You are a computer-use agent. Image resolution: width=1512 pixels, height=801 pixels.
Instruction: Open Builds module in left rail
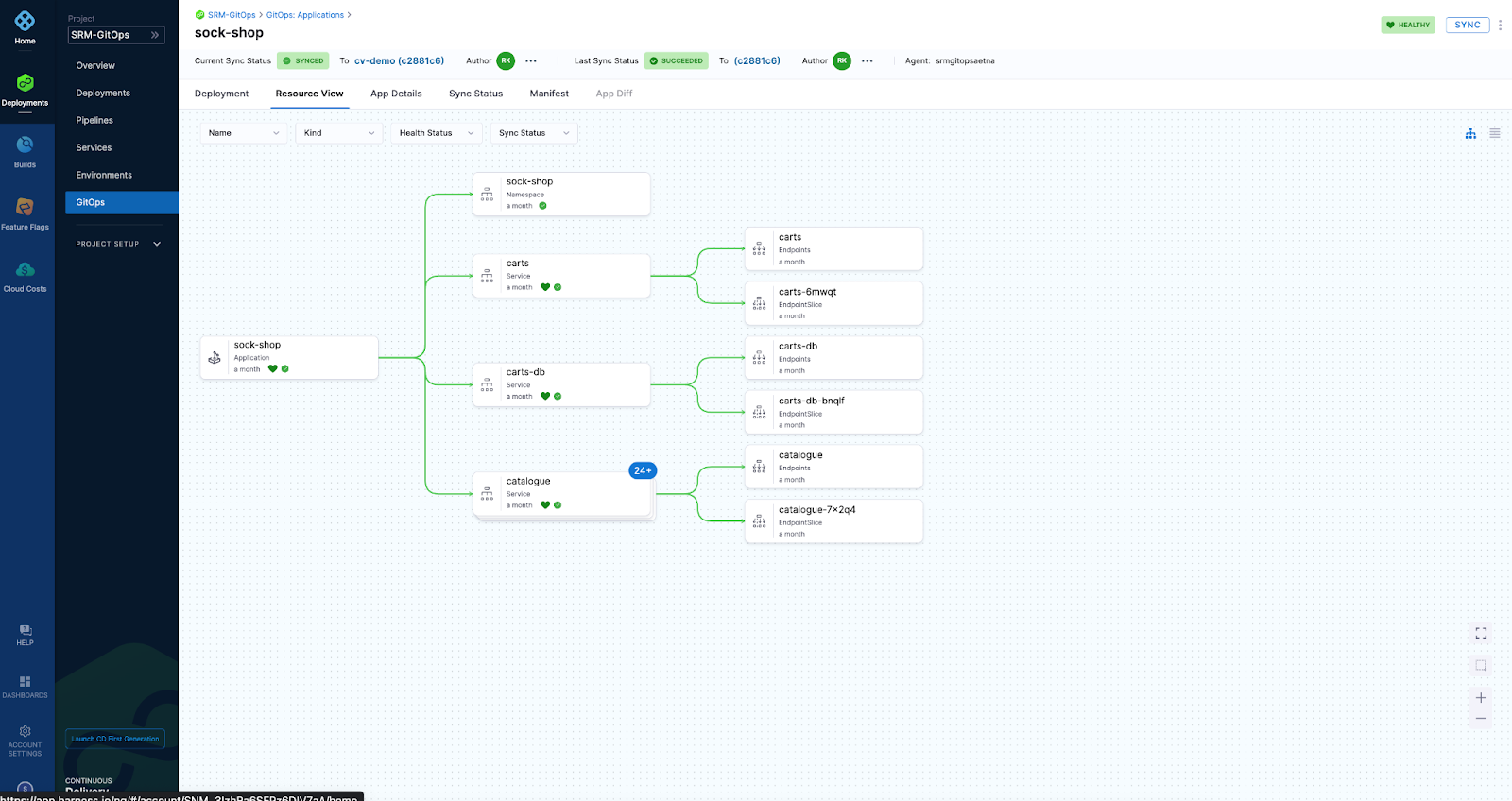tap(26, 151)
